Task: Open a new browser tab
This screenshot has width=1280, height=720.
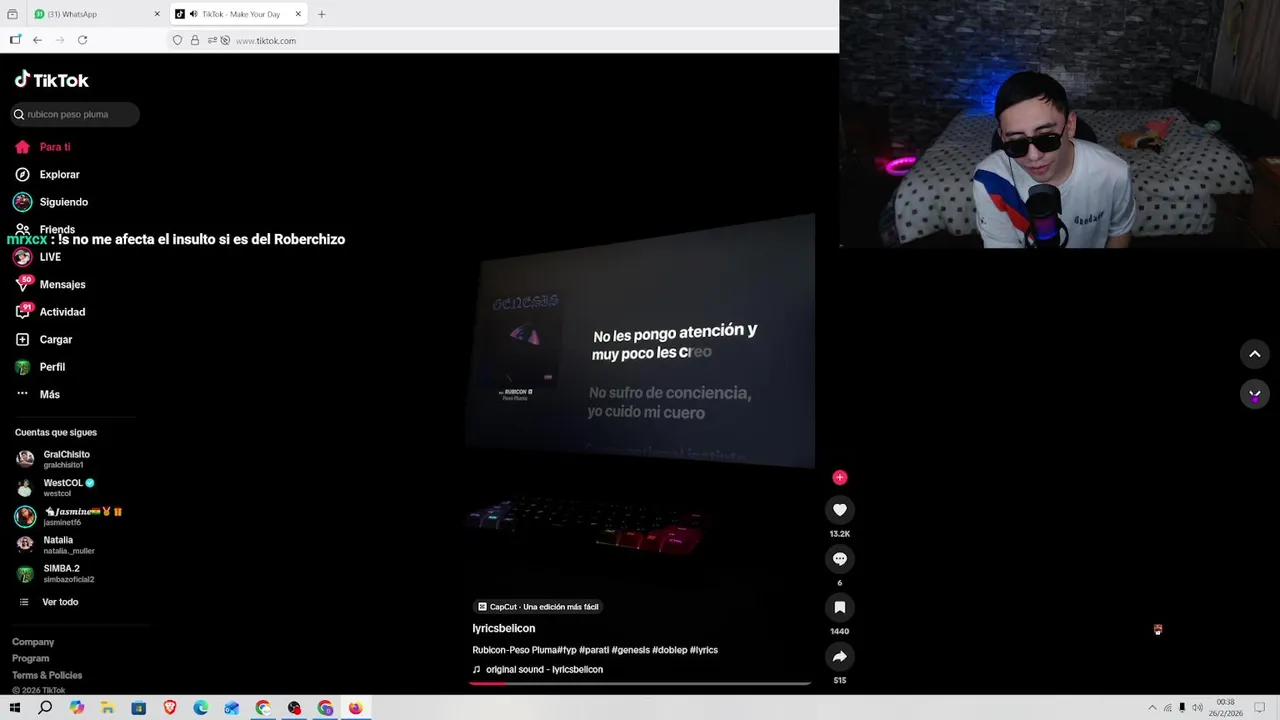Action: 321,14
